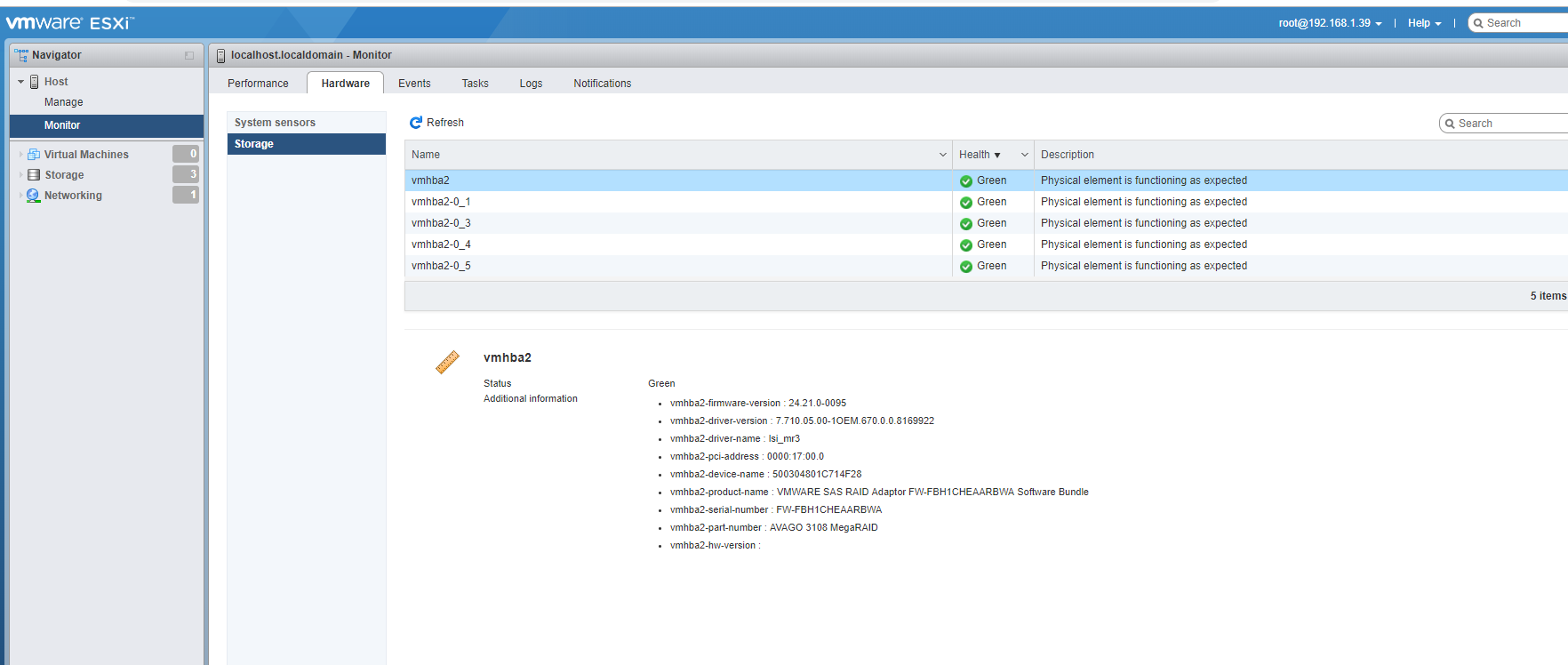
Task: Select the vmhba2-0_5 row
Action: tap(986, 266)
